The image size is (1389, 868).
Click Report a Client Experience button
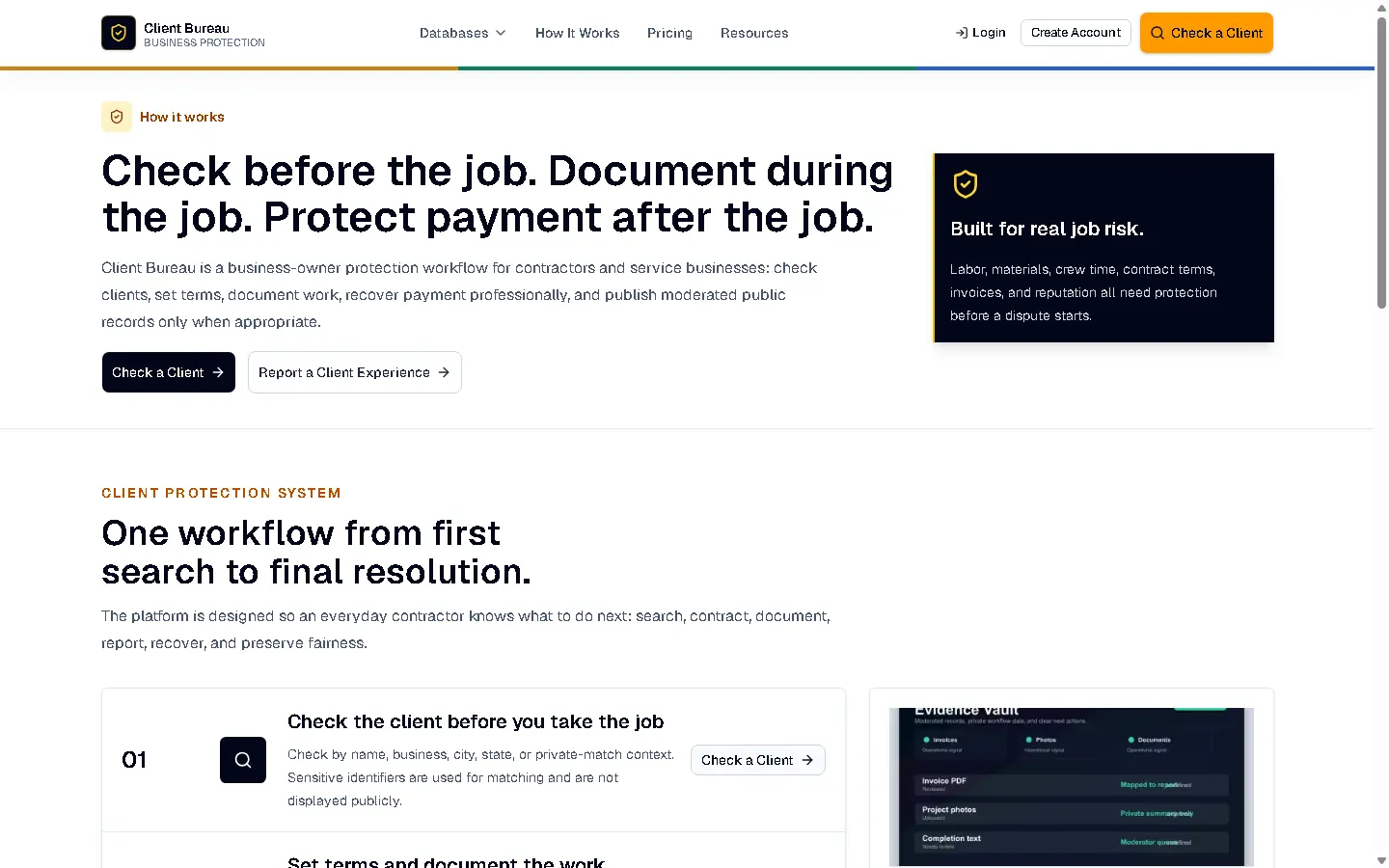355,372
